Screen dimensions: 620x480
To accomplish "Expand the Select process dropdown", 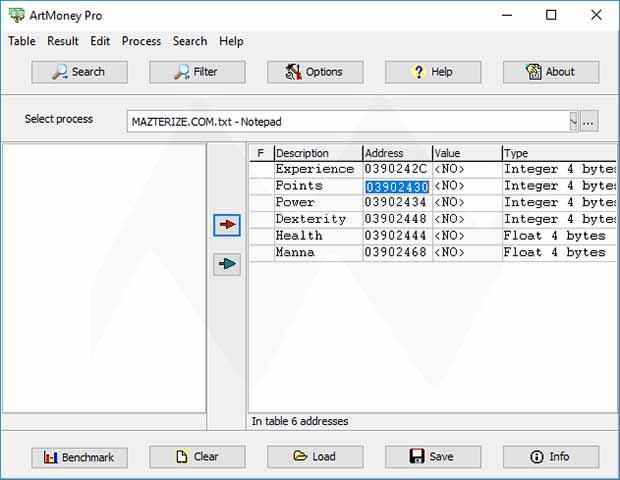I will point(574,122).
